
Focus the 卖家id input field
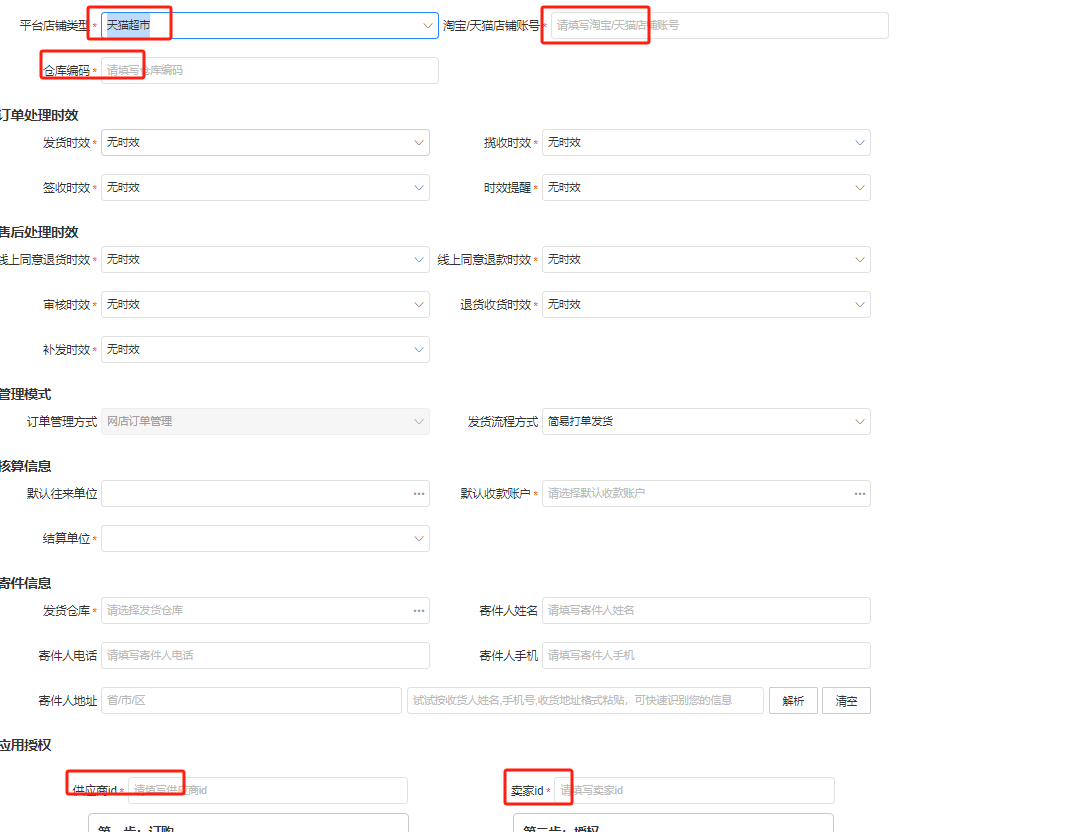[694, 790]
